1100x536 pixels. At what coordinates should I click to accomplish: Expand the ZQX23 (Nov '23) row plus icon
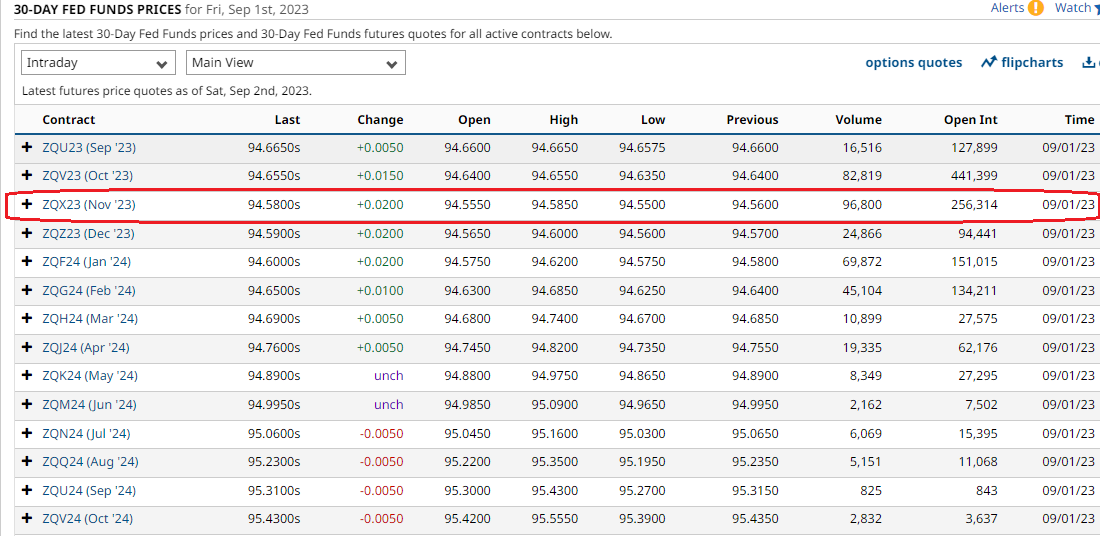(x=27, y=205)
